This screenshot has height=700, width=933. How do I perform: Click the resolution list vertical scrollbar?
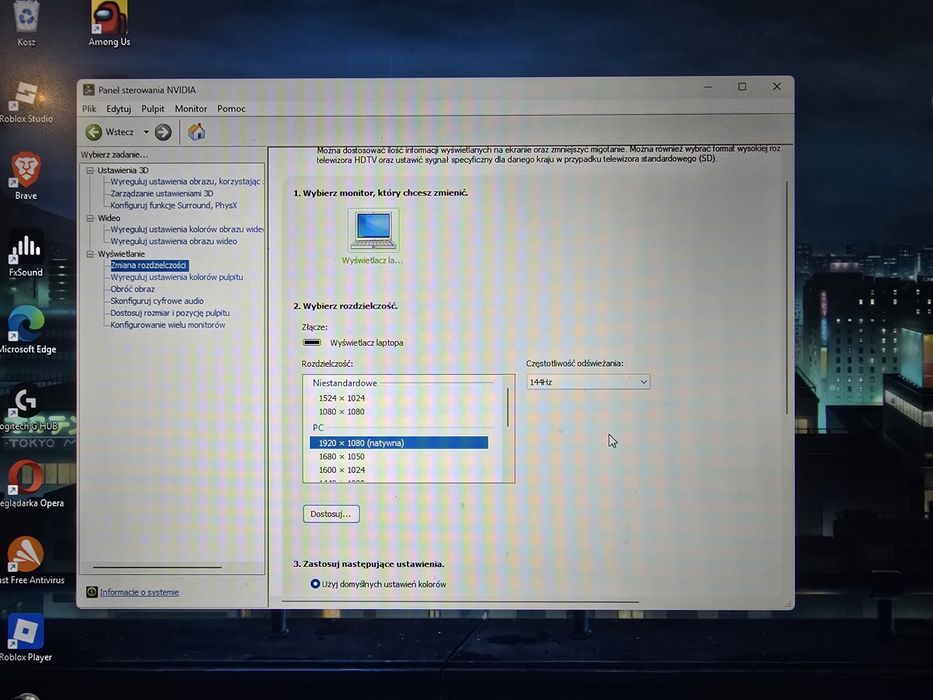(x=508, y=408)
